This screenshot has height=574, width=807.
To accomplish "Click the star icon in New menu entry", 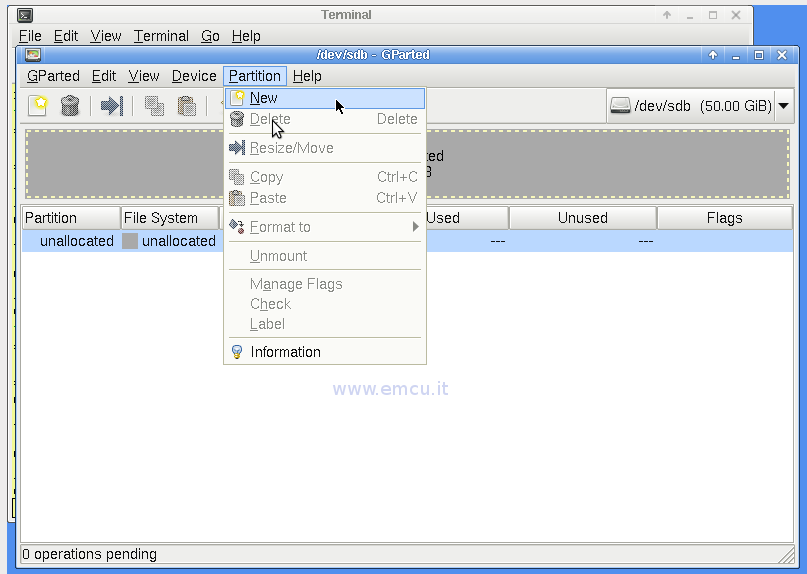I will point(237,97).
